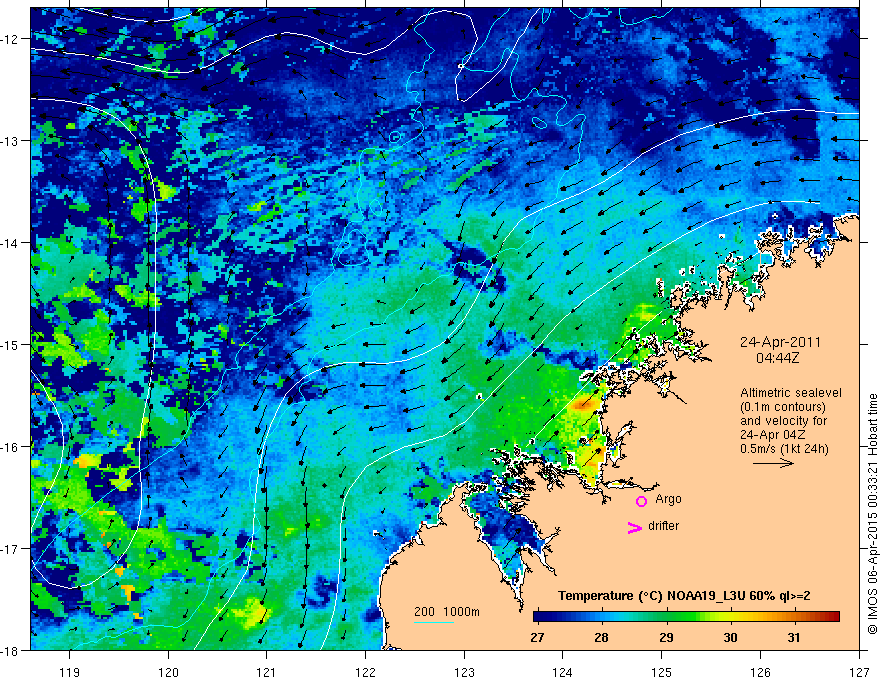This screenshot has height=680, width=880.
Task: Click latitude axis label '-17'
Action: (x=11, y=549)
